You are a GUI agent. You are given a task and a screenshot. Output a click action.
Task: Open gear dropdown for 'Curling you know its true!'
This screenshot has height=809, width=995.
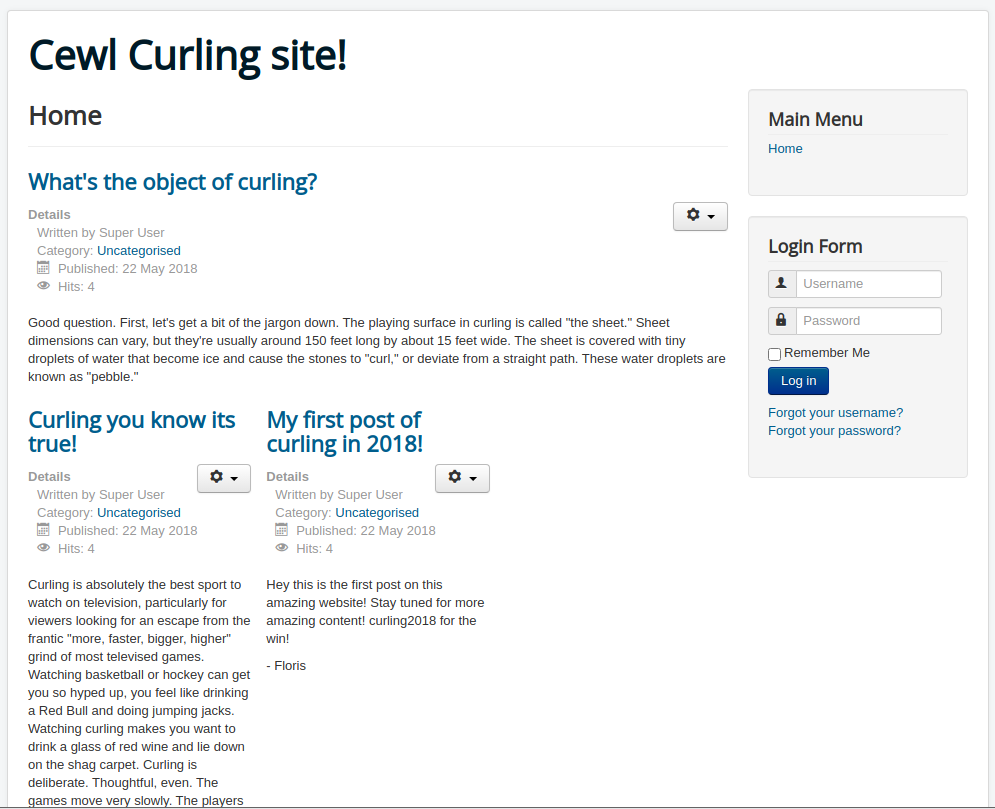[224, 478]
